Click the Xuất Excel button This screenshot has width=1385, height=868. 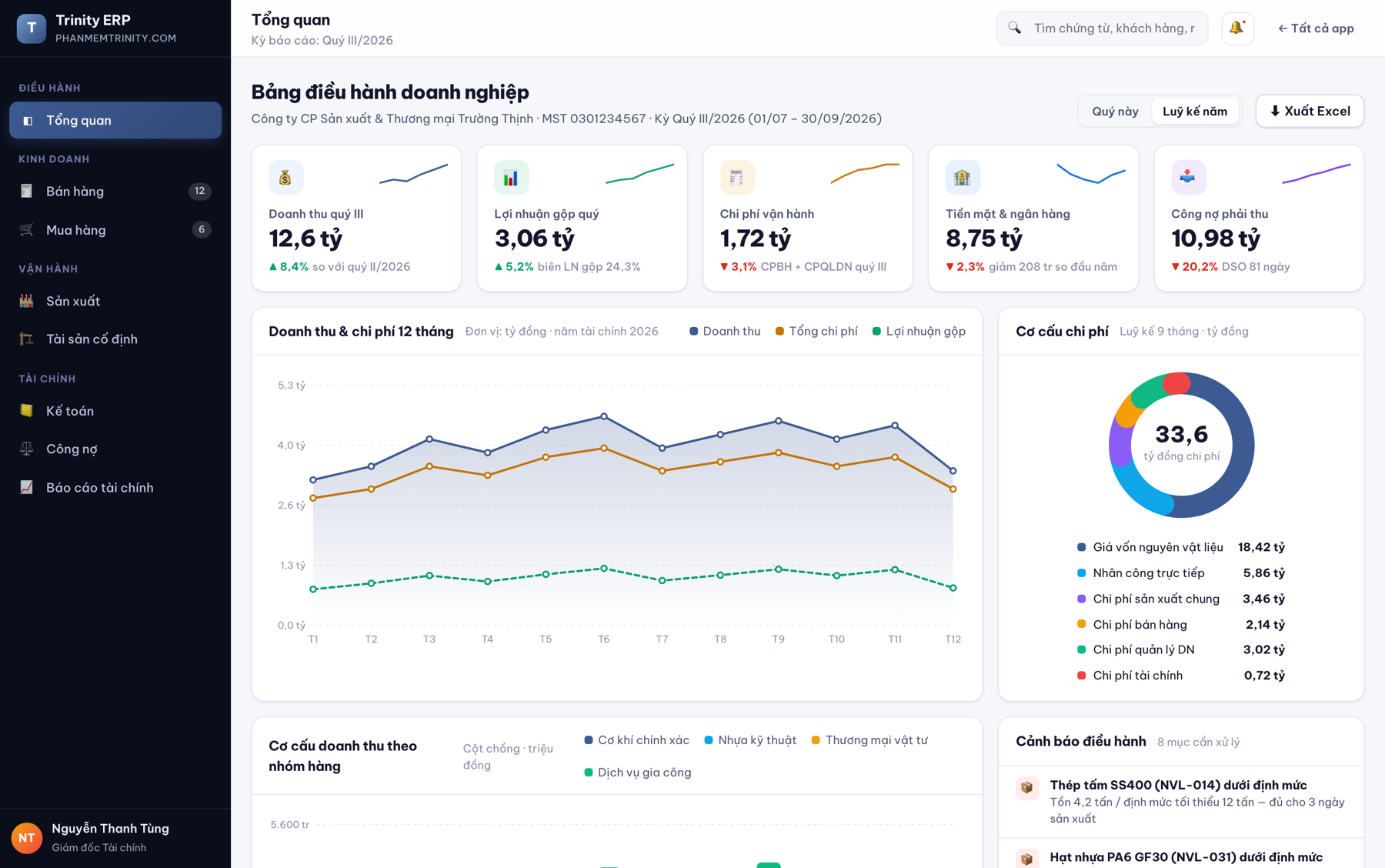pos(1310,112)
